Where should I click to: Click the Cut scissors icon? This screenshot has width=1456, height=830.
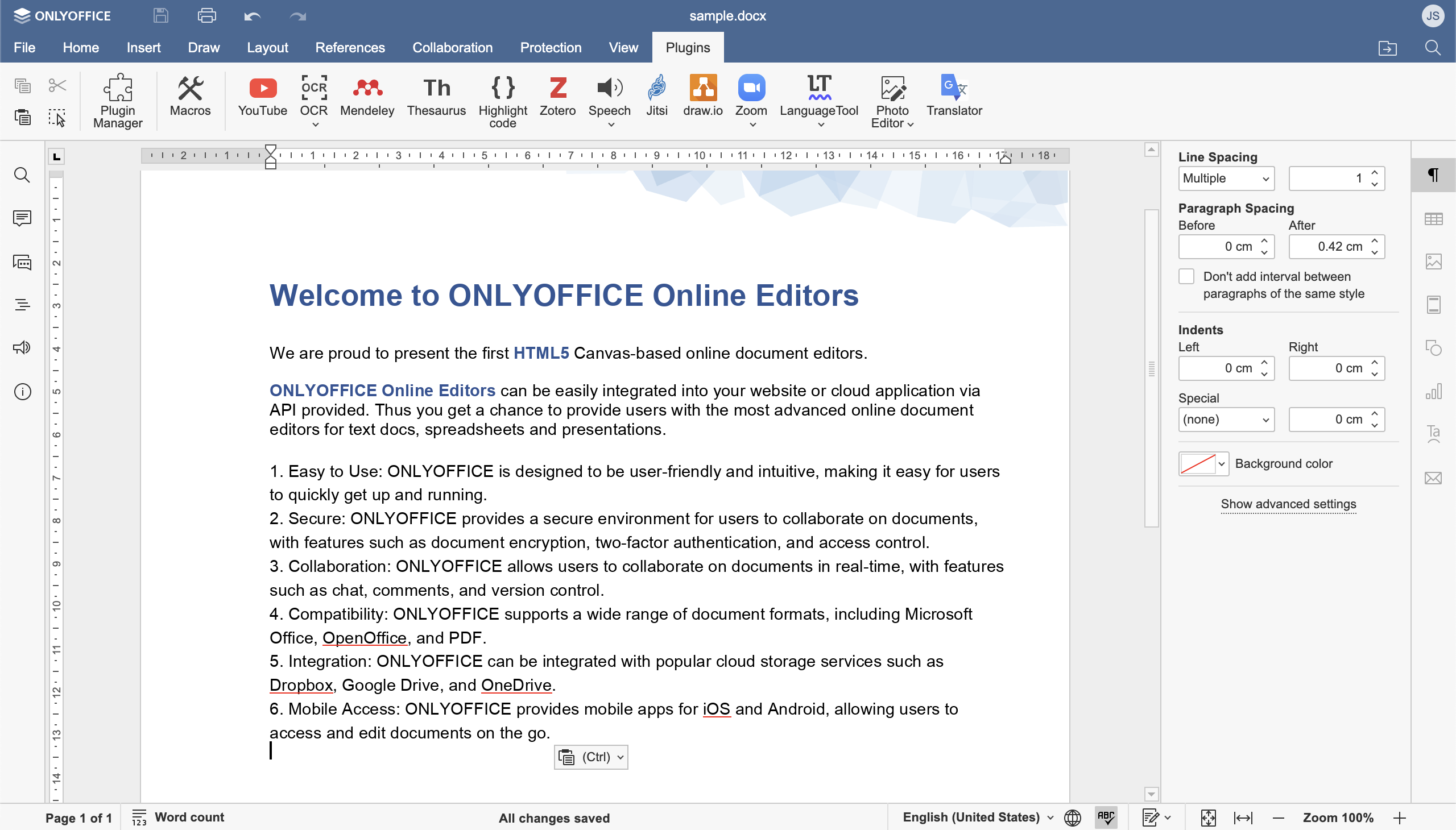pos(57,85)
